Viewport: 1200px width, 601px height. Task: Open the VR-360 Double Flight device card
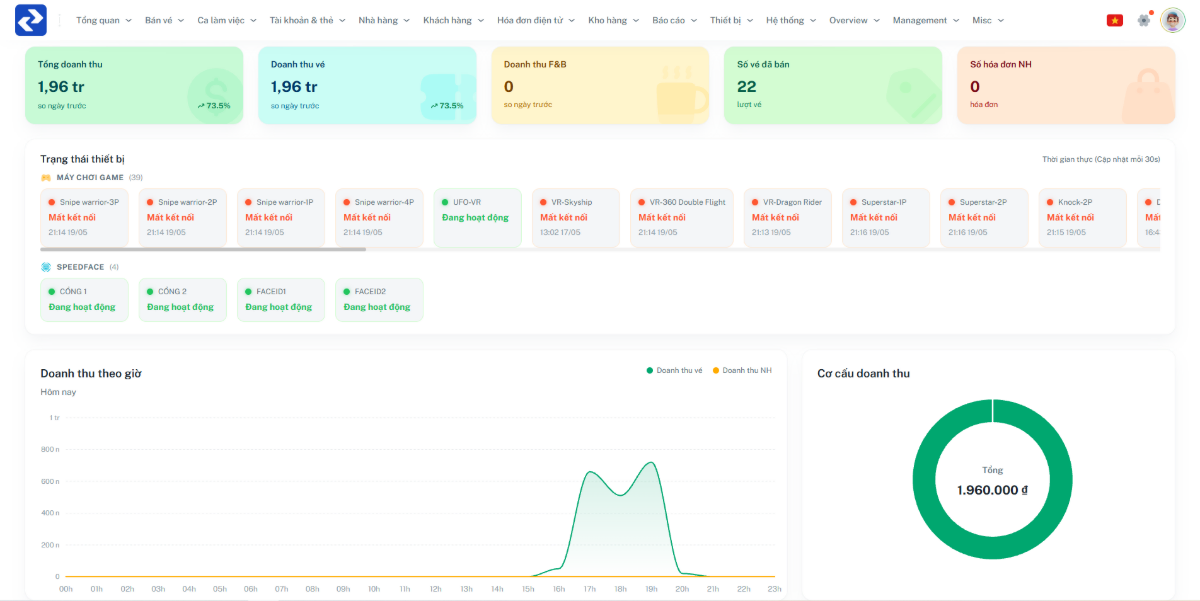pyautogui.click(x=683, y=217)
